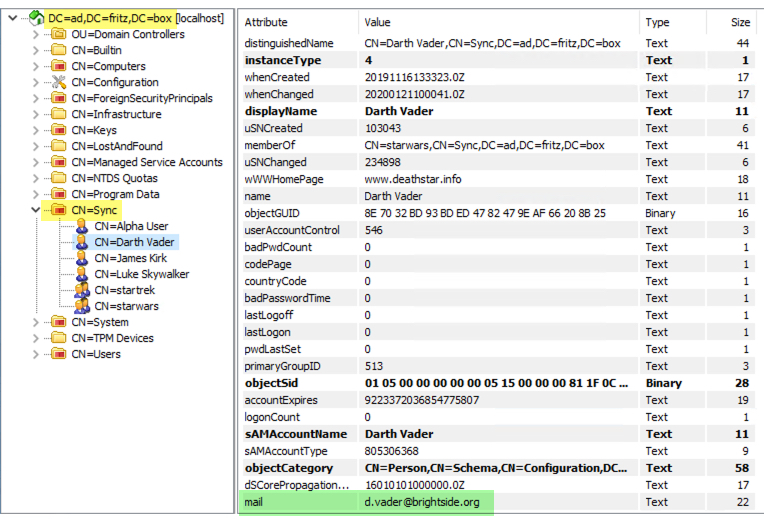764x526 pixels.
Task: Select the uSNChanged attribute
Action: 275,162
